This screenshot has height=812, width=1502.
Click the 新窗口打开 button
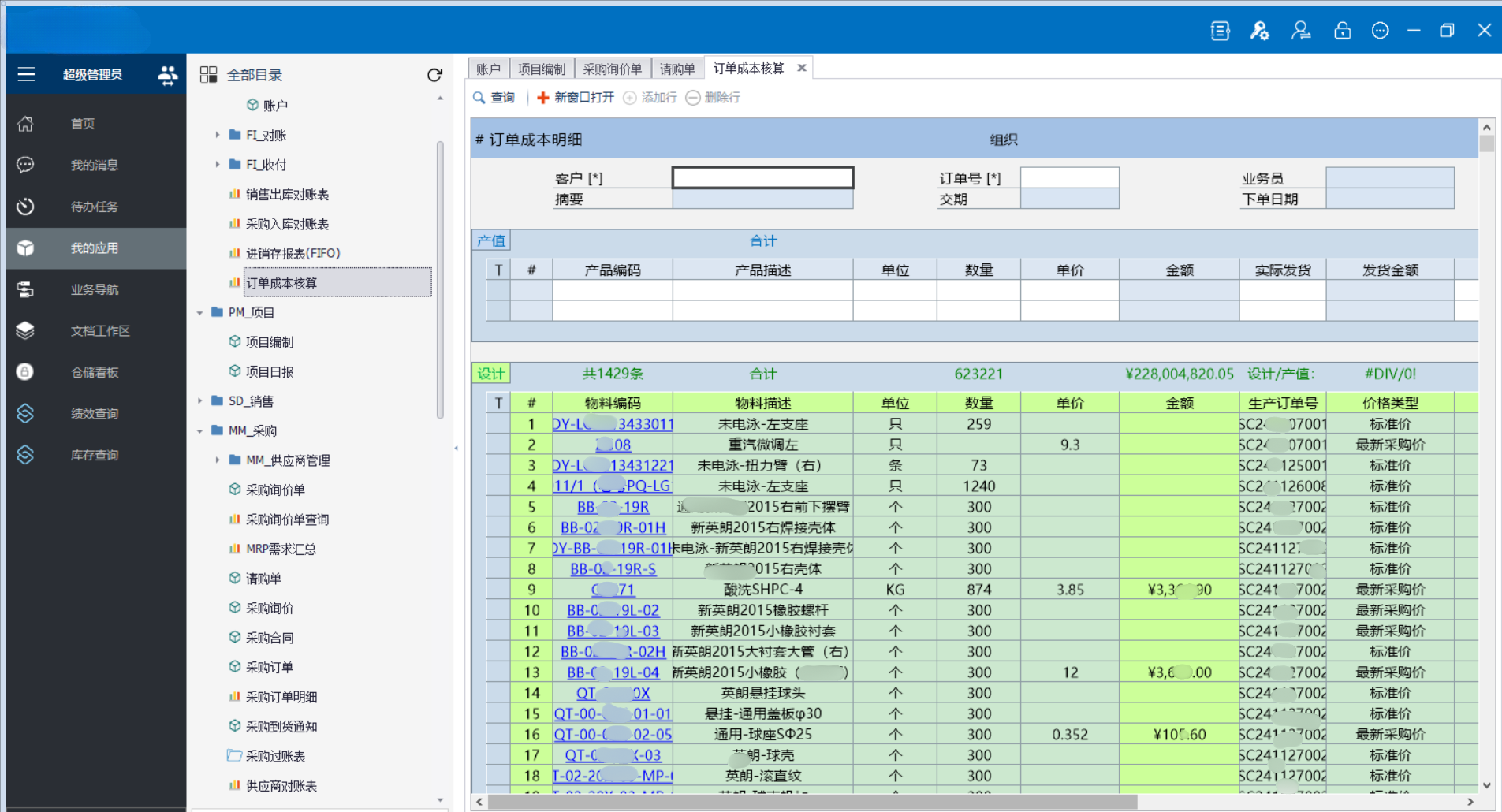576,98
